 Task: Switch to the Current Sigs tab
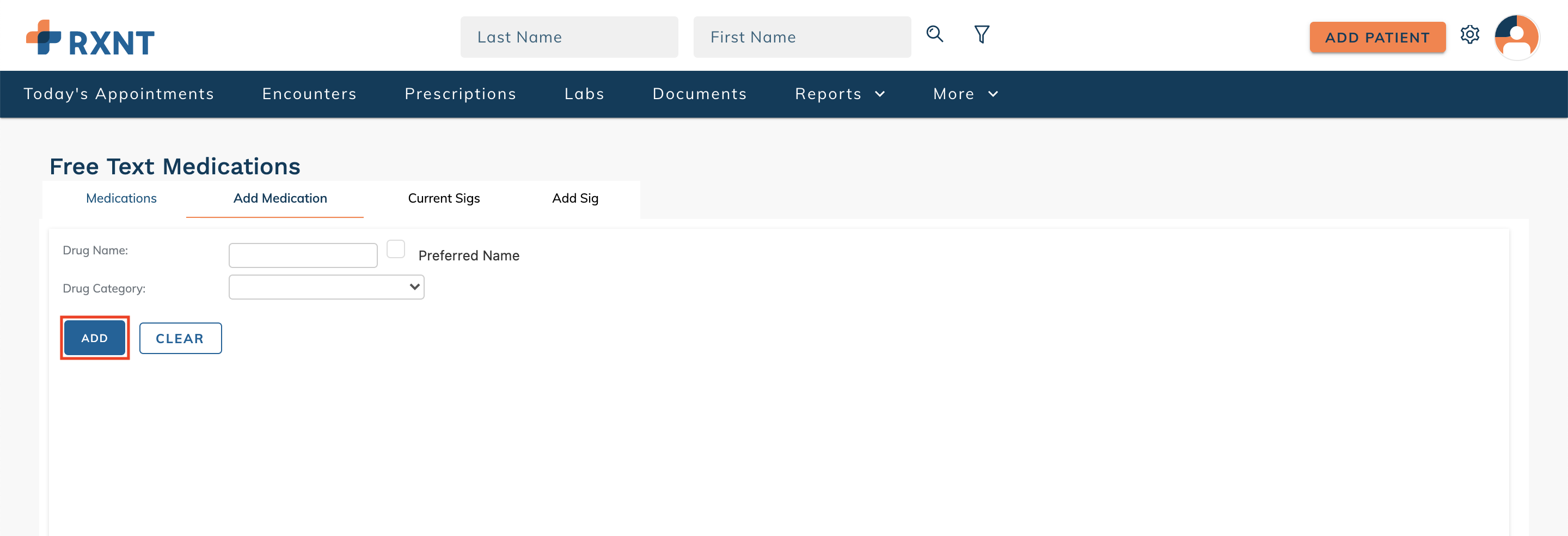(x=444, y=199)
